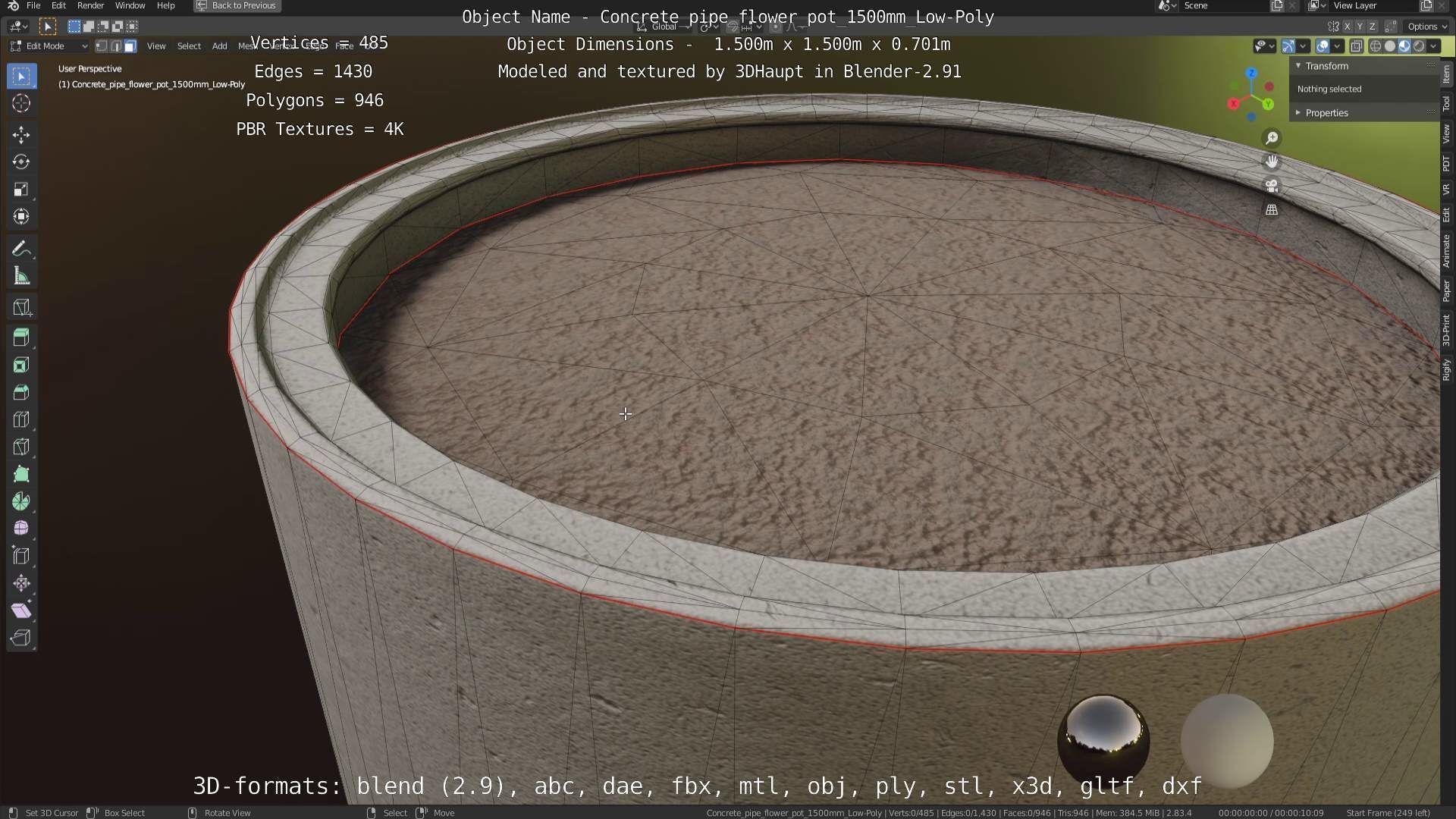The width and height of the screenshot is (1456, 819).
Task: Select the Inset Faces tool
Action: (x=21, y=366)
